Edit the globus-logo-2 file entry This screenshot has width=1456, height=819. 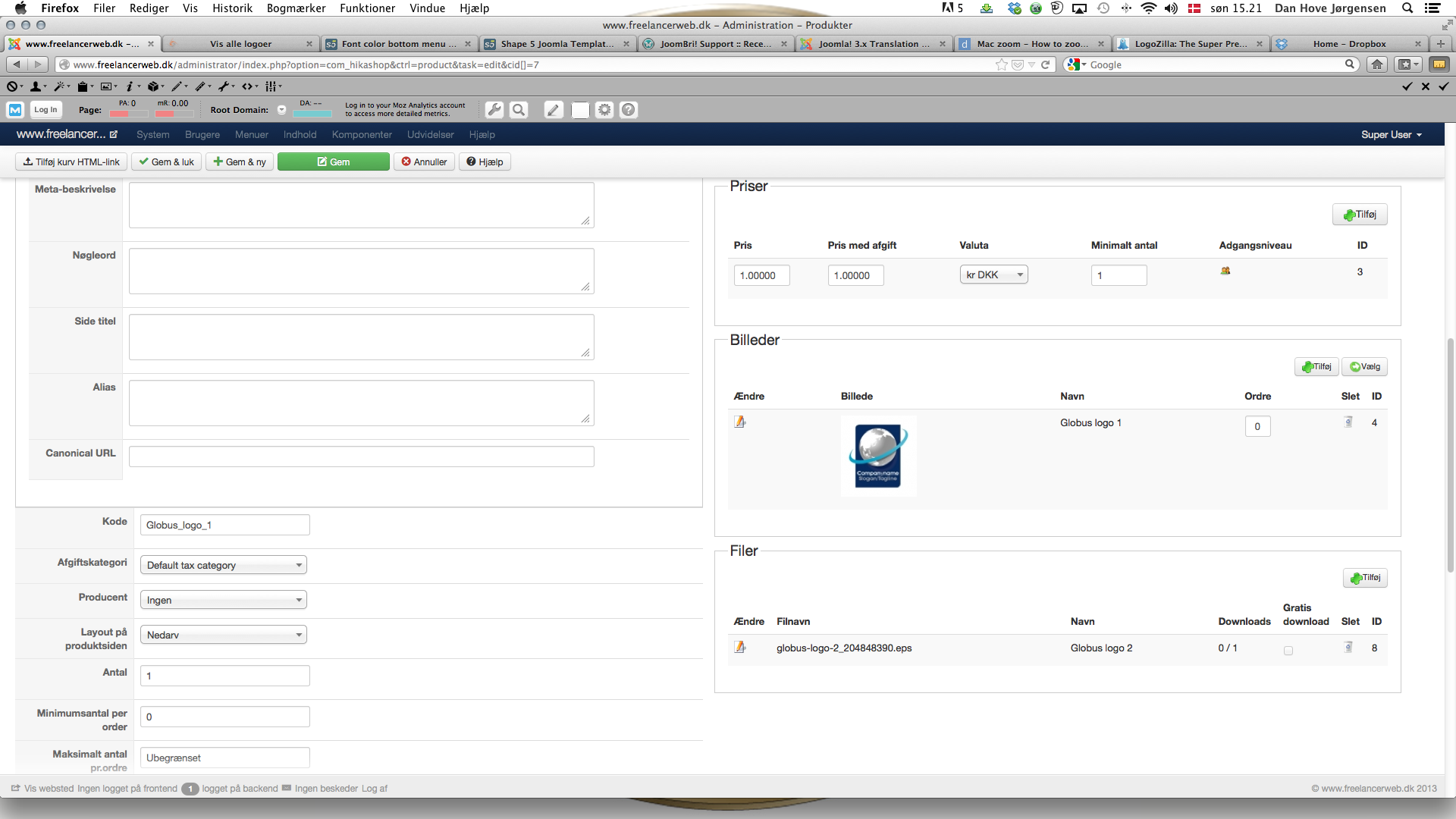740,648
